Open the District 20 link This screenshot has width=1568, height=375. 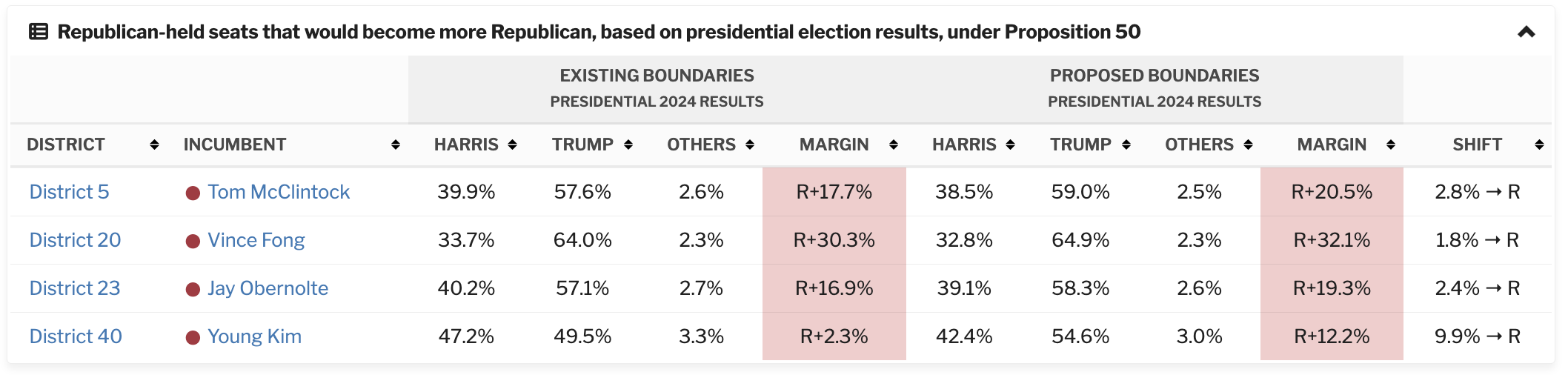(75, 240)
